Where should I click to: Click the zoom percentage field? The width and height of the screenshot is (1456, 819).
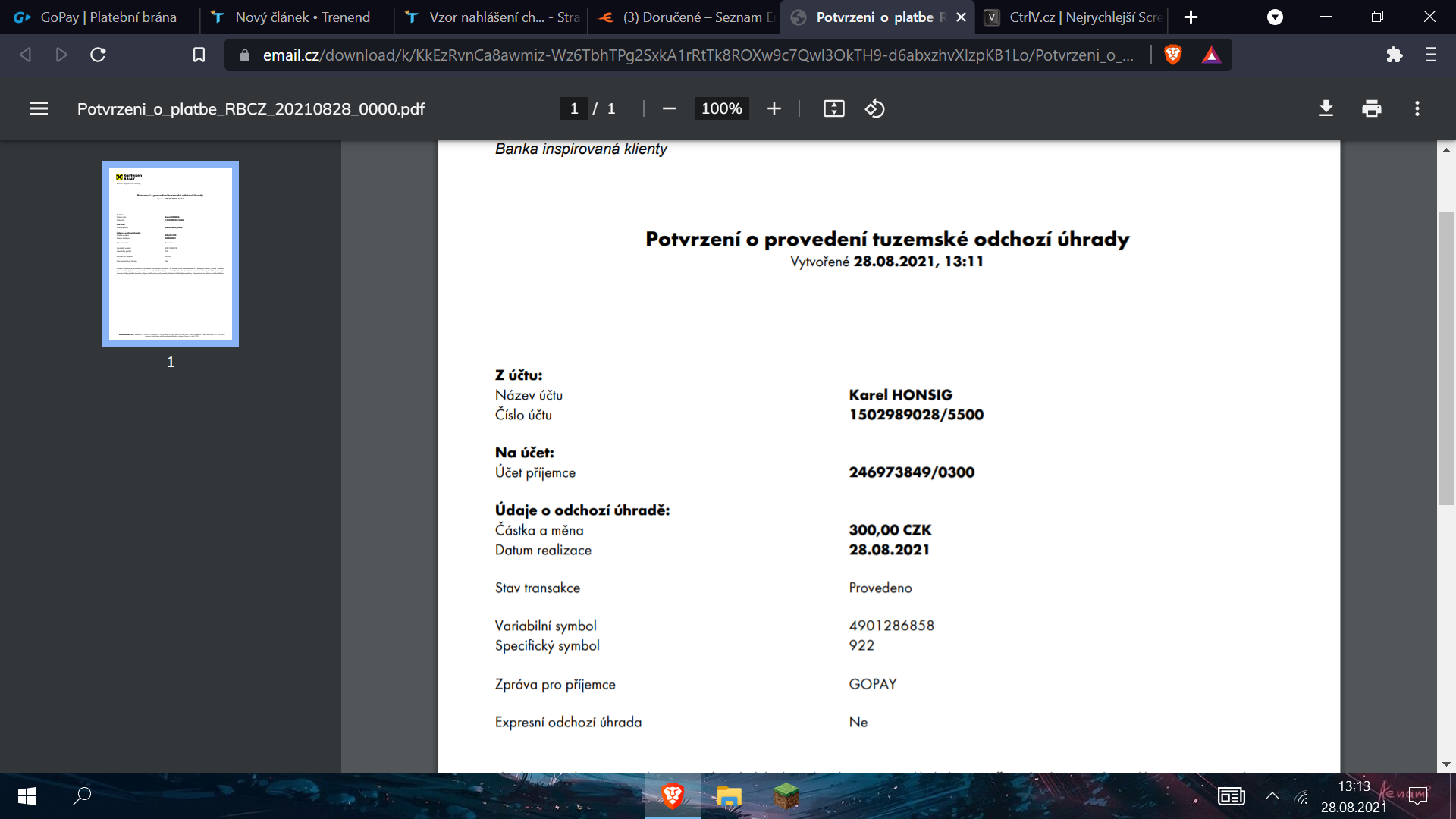pyautogui.click(x=721, y=108)
